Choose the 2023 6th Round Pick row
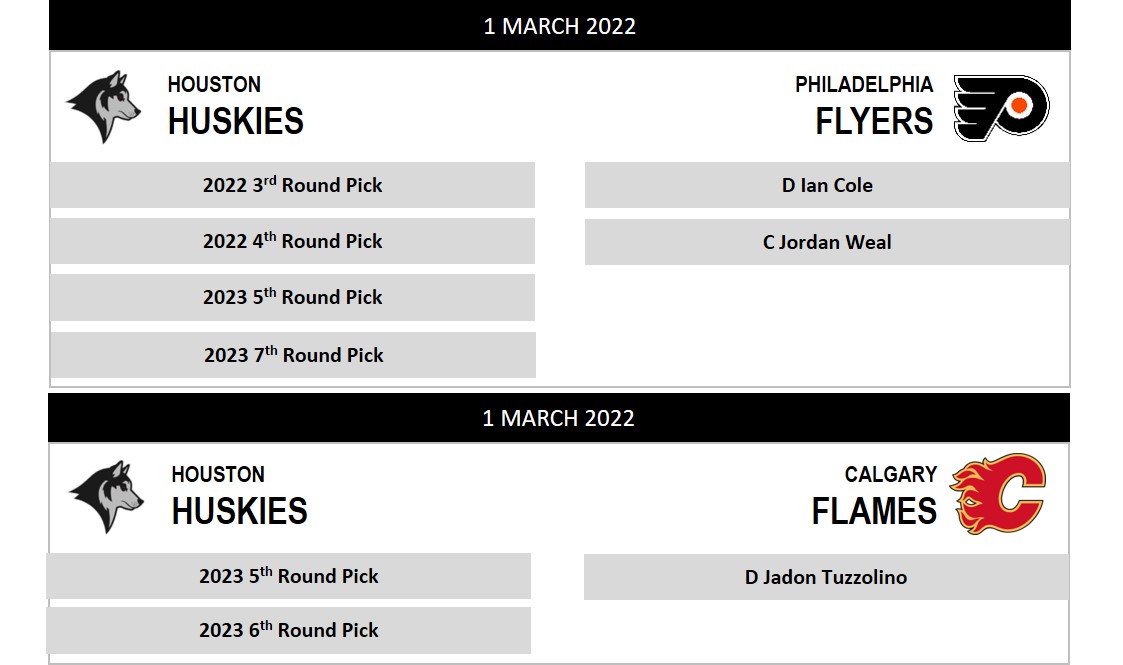 pos(288,630)
